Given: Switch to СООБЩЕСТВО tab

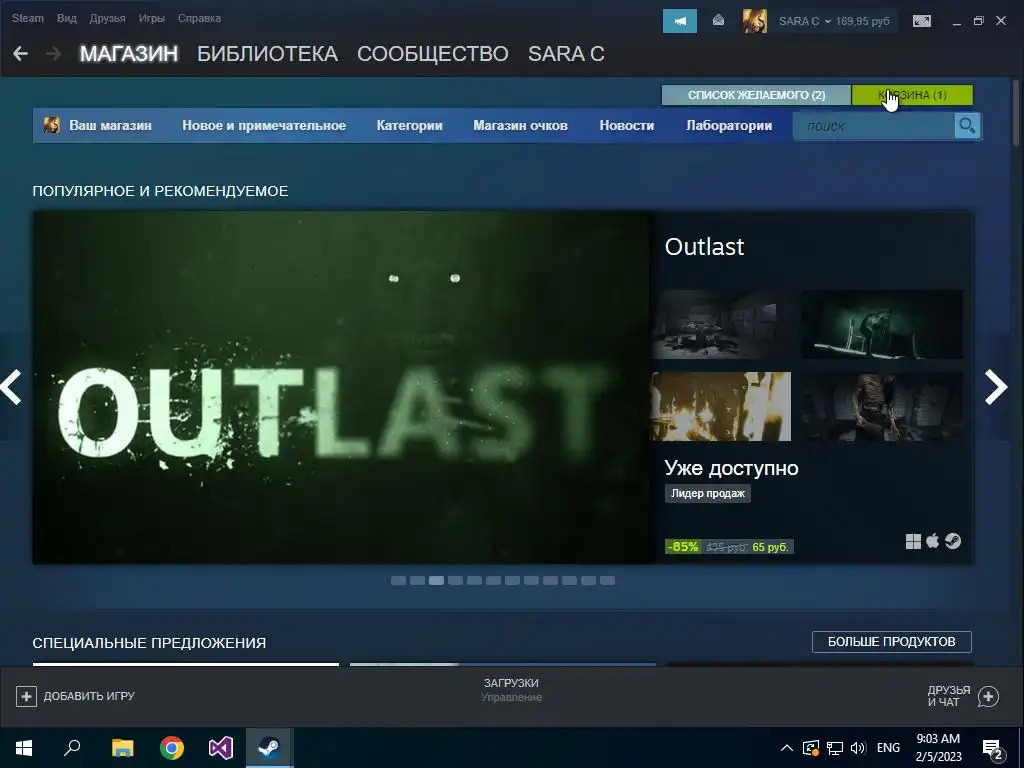Looking at the screenshot, I should [x=432, y=54].
